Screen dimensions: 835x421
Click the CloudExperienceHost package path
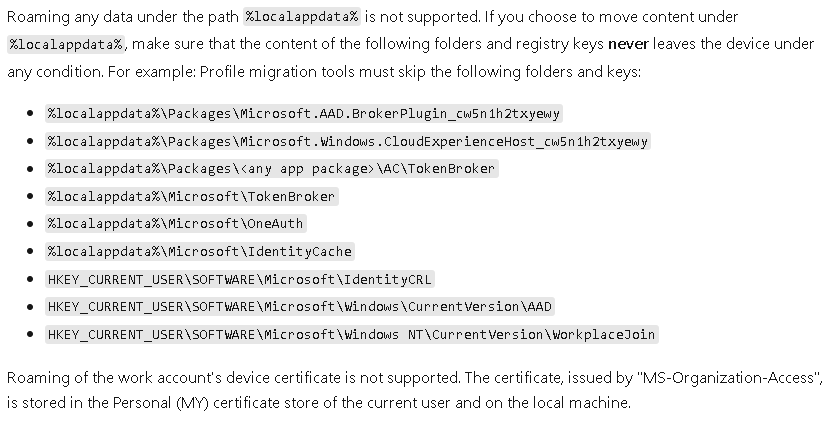pos(349,141)
